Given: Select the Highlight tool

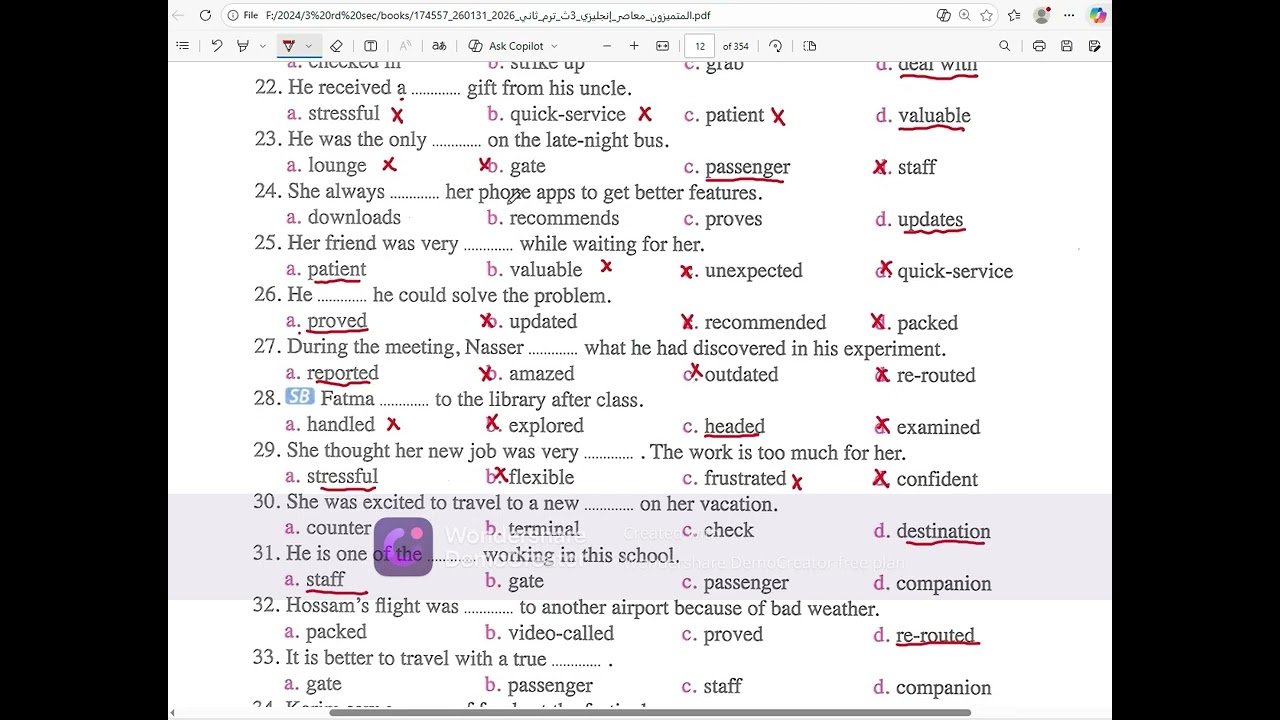Looking at the screenshot, I should pos(242,46).
